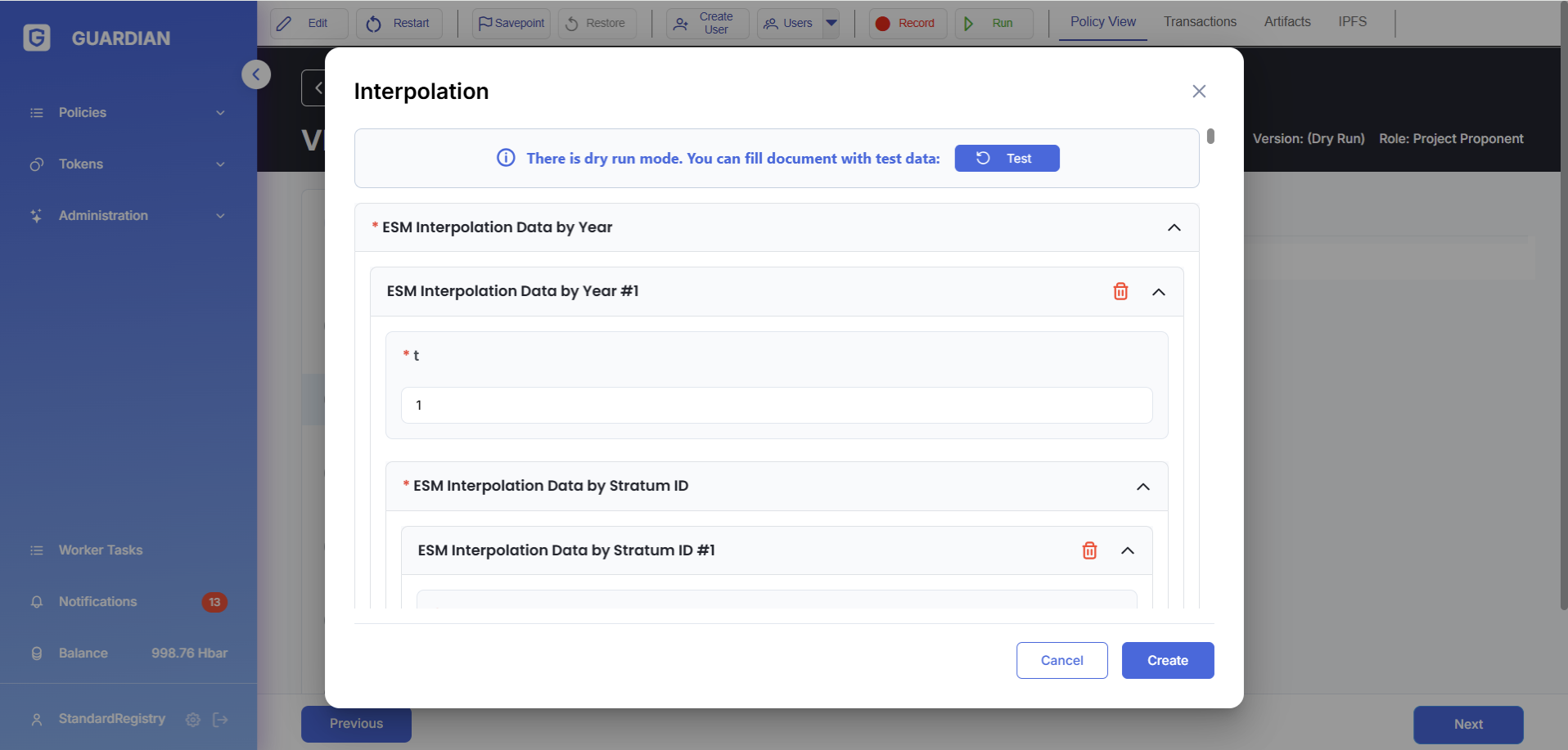1568x750 pixels.
Task: Click the t input field
Action: coord(776,406)
